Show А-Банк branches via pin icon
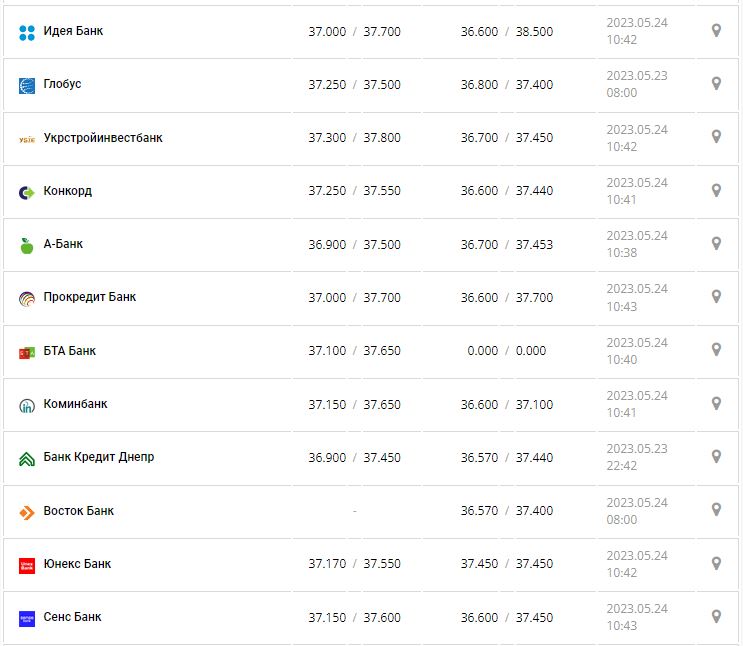Image resolution: width=743 pixels, height=646 pixels. coord(716,243)
